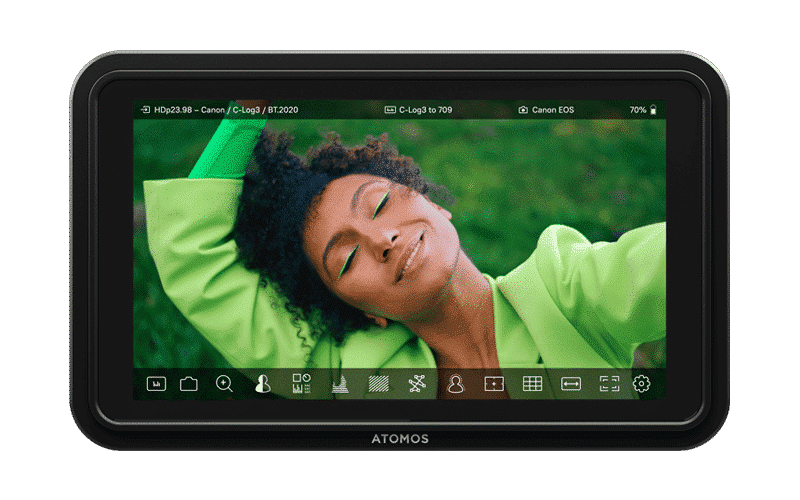Open the settings gear menu

tap(642, 383)
